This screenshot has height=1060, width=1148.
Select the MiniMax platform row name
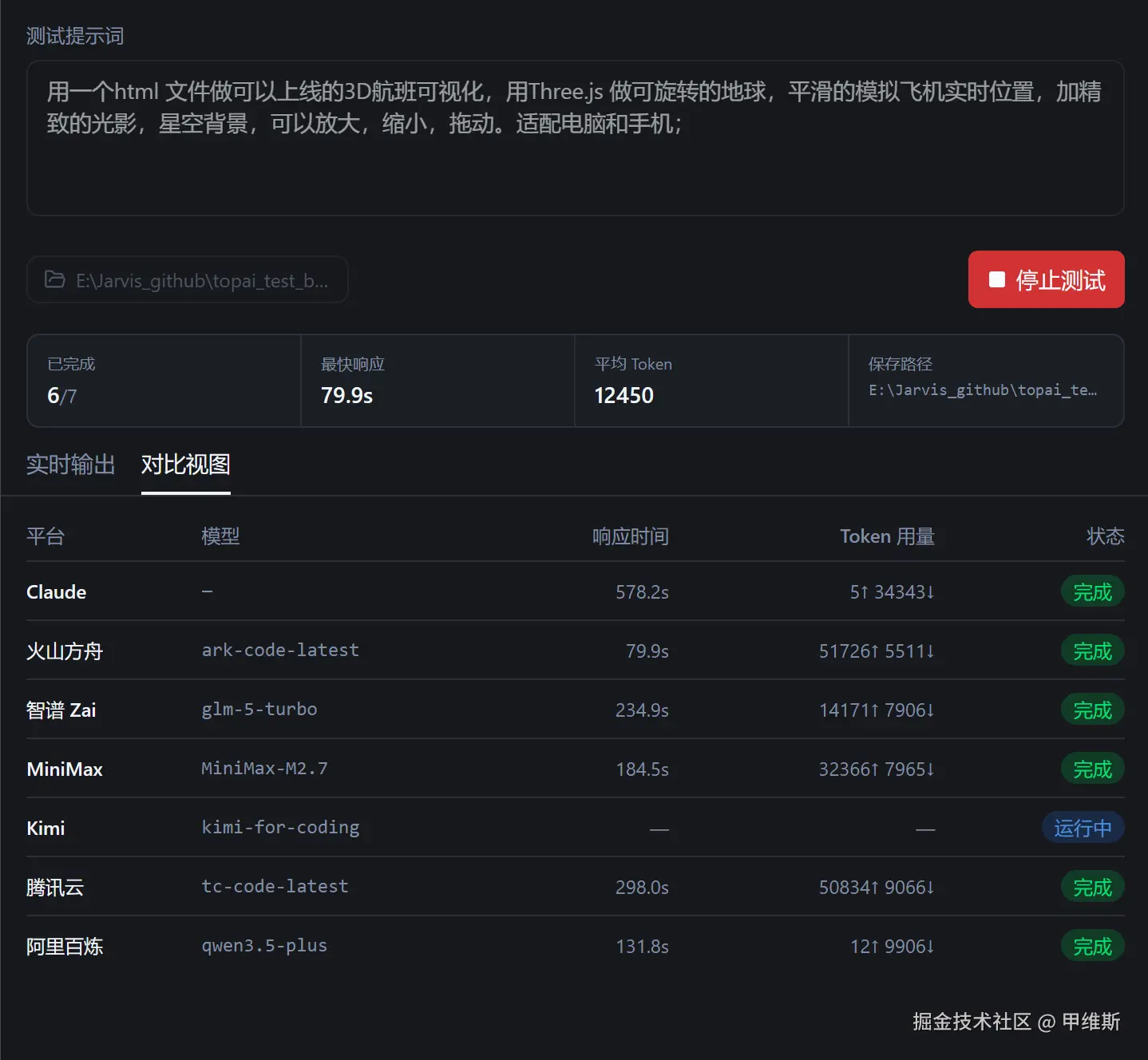tap(65, 769)
